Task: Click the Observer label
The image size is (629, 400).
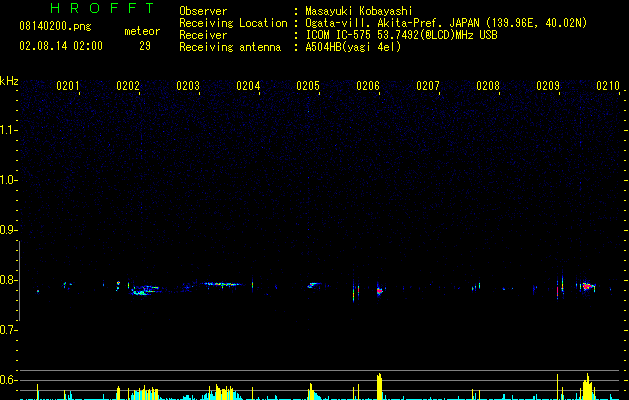Action: [203, 11]
